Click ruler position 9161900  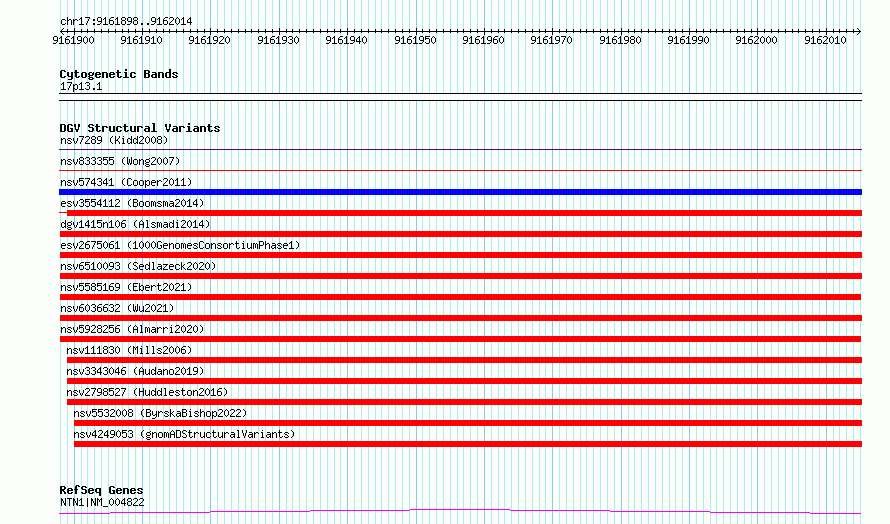73,40
